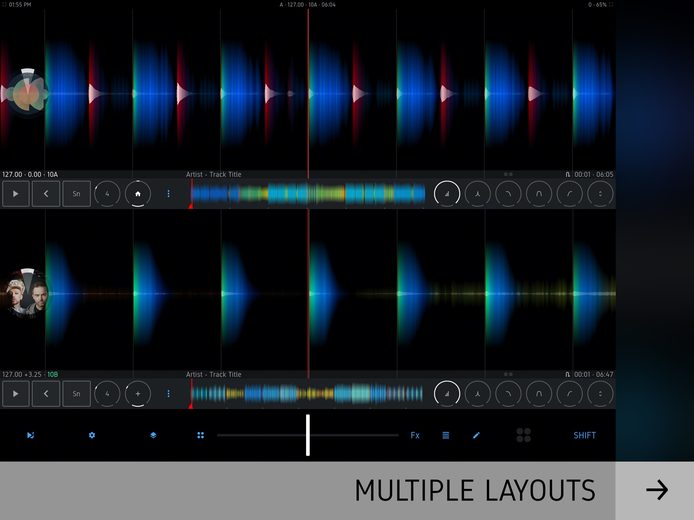694x520 pixels.
Task: Tap the plus circle knob on bottom deck
Action: 138,393
